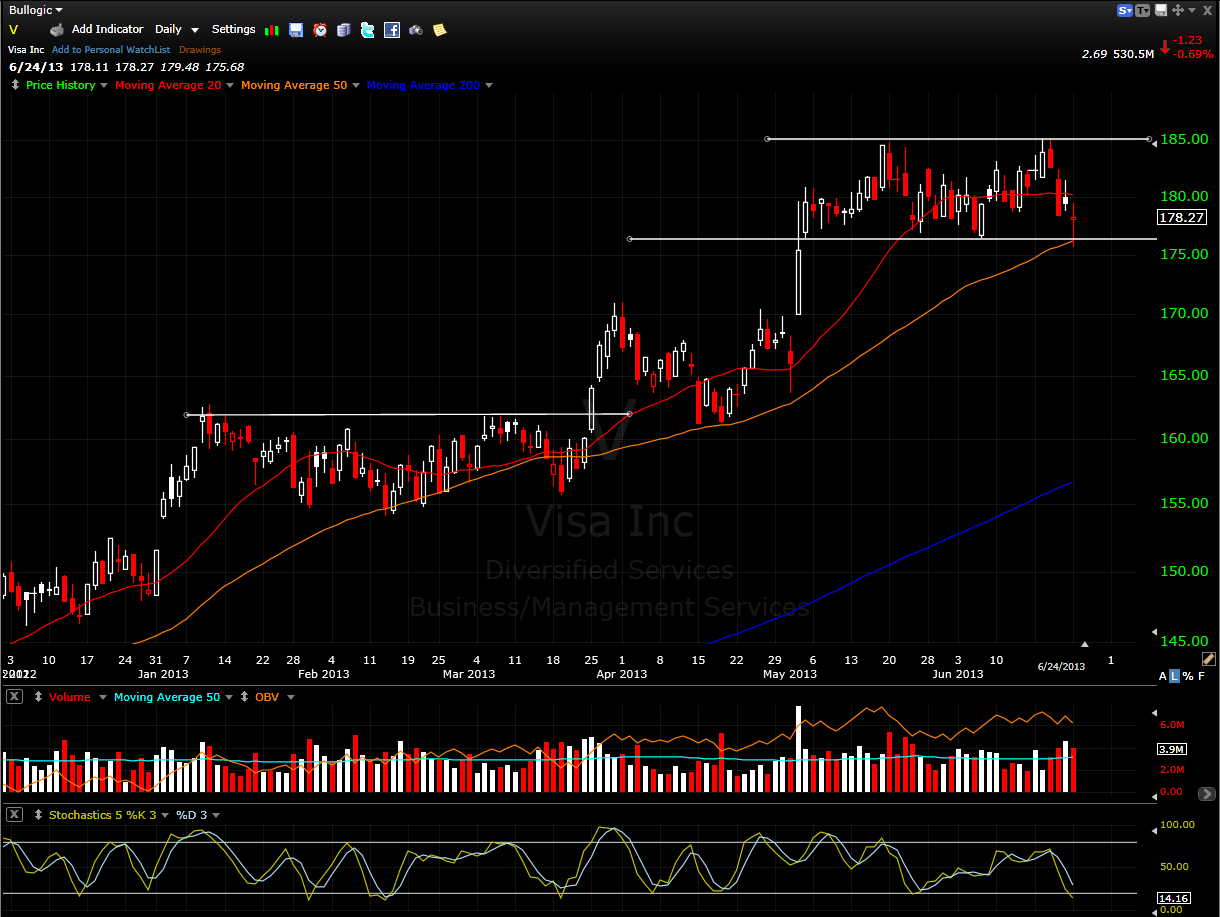
Task: Click the Apr 2013 time axis label
Action: [x=622, y=674]
